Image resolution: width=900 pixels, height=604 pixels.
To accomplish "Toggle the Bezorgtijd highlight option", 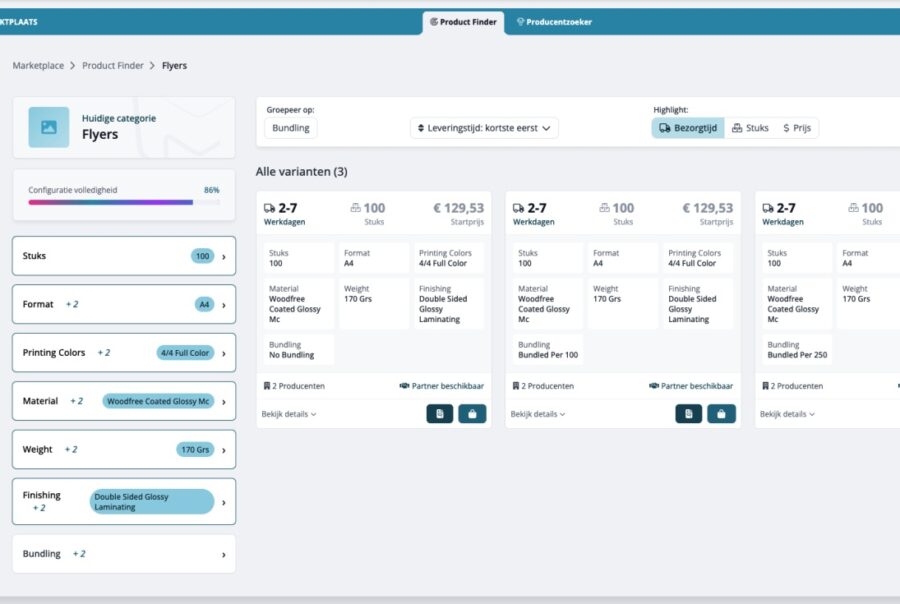I will pos(688,128).
